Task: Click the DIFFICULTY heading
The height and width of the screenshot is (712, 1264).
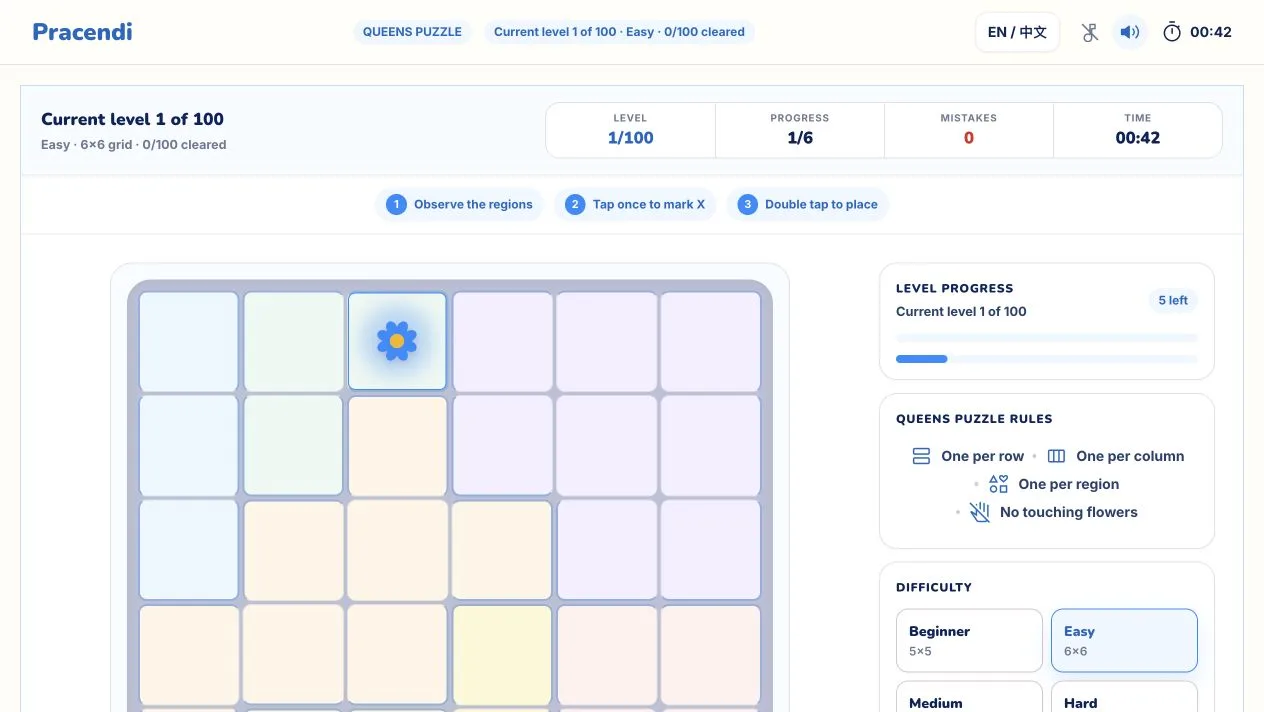Action: [x=934, y=587]
